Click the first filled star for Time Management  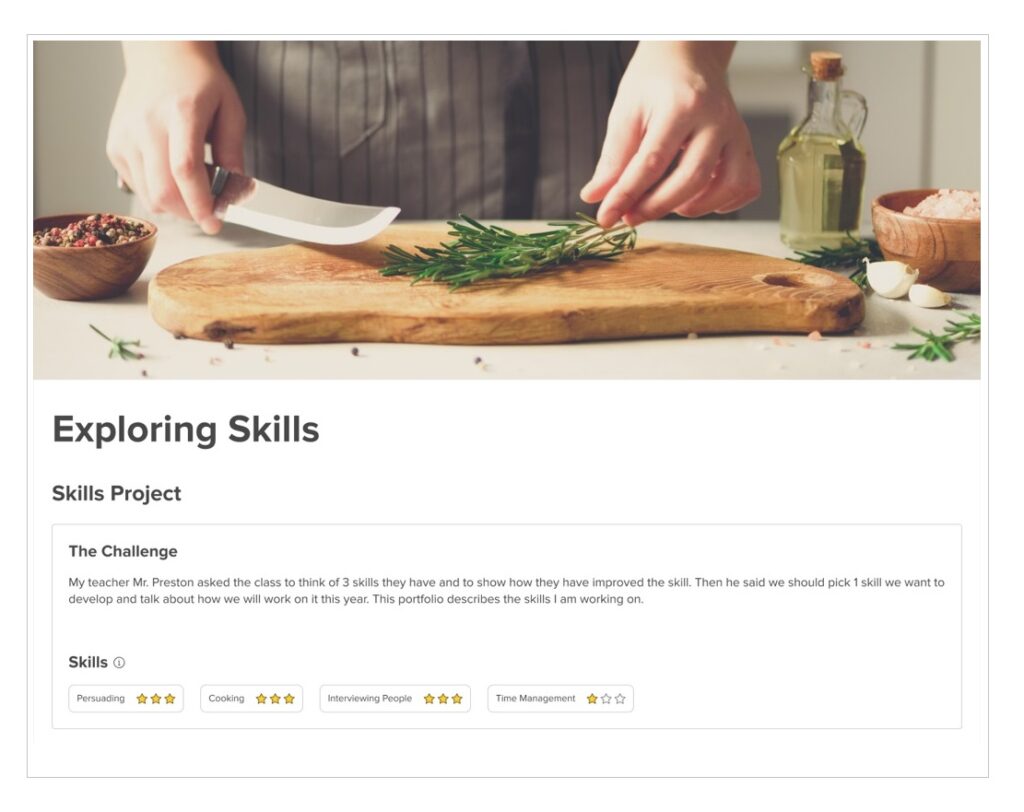click(592, 699)
